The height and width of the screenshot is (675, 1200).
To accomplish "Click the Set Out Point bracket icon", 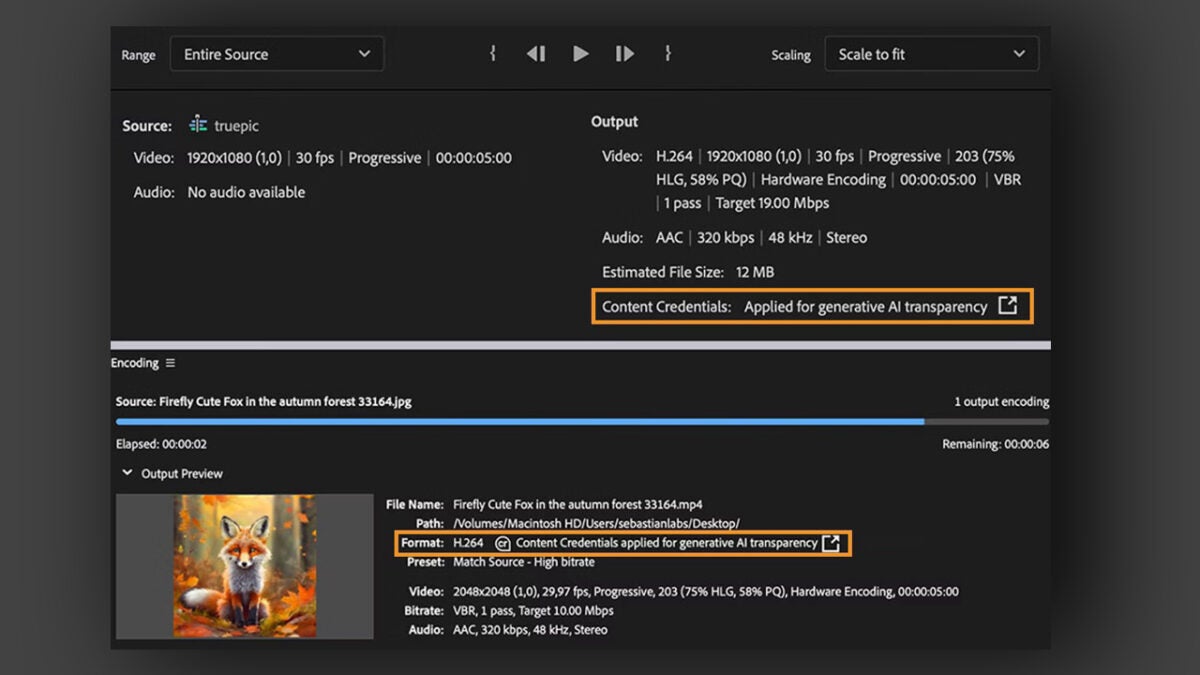I will [x=668, y=54].
